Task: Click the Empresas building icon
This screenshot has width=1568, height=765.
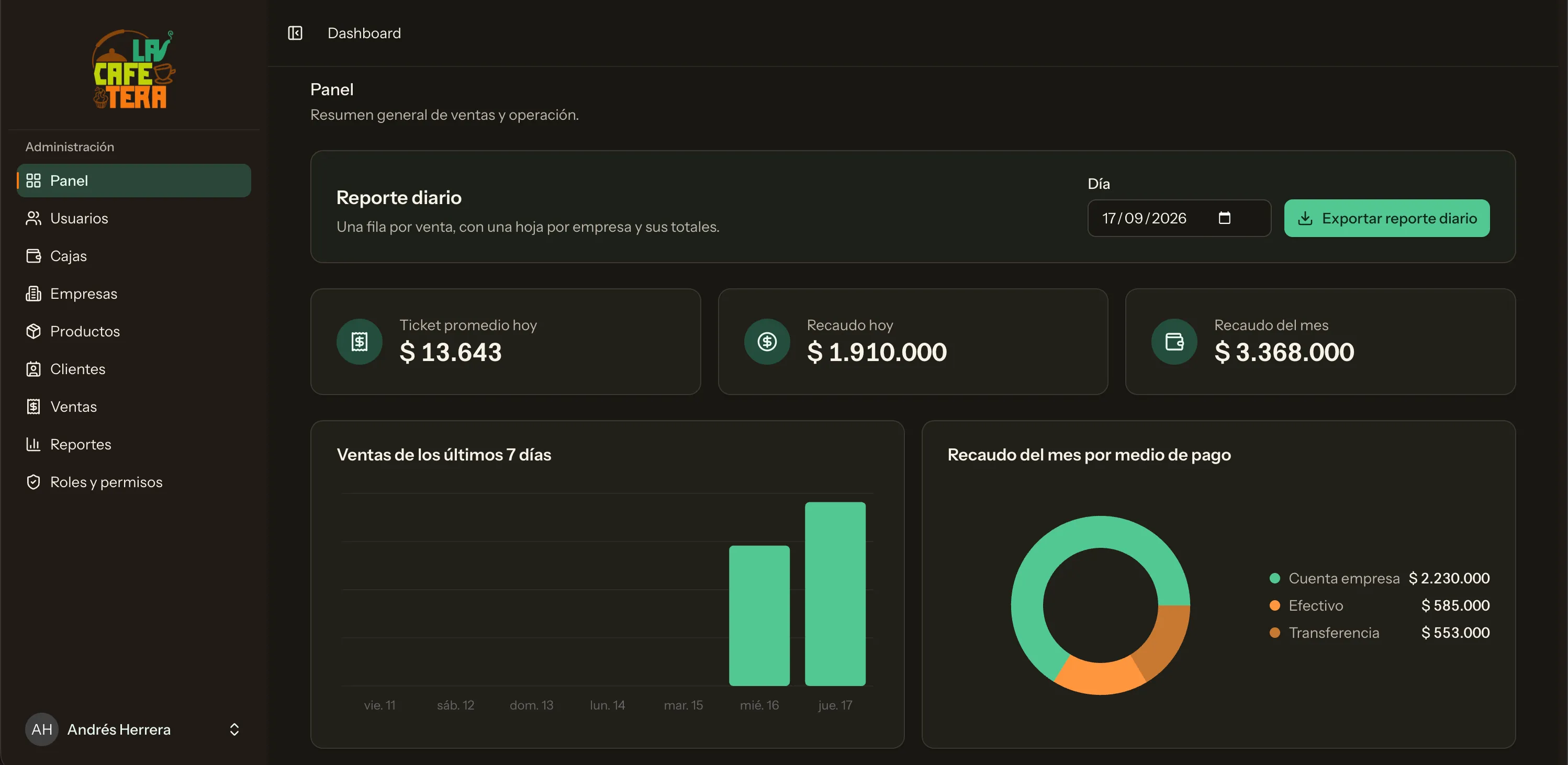Action: (33, 294)
